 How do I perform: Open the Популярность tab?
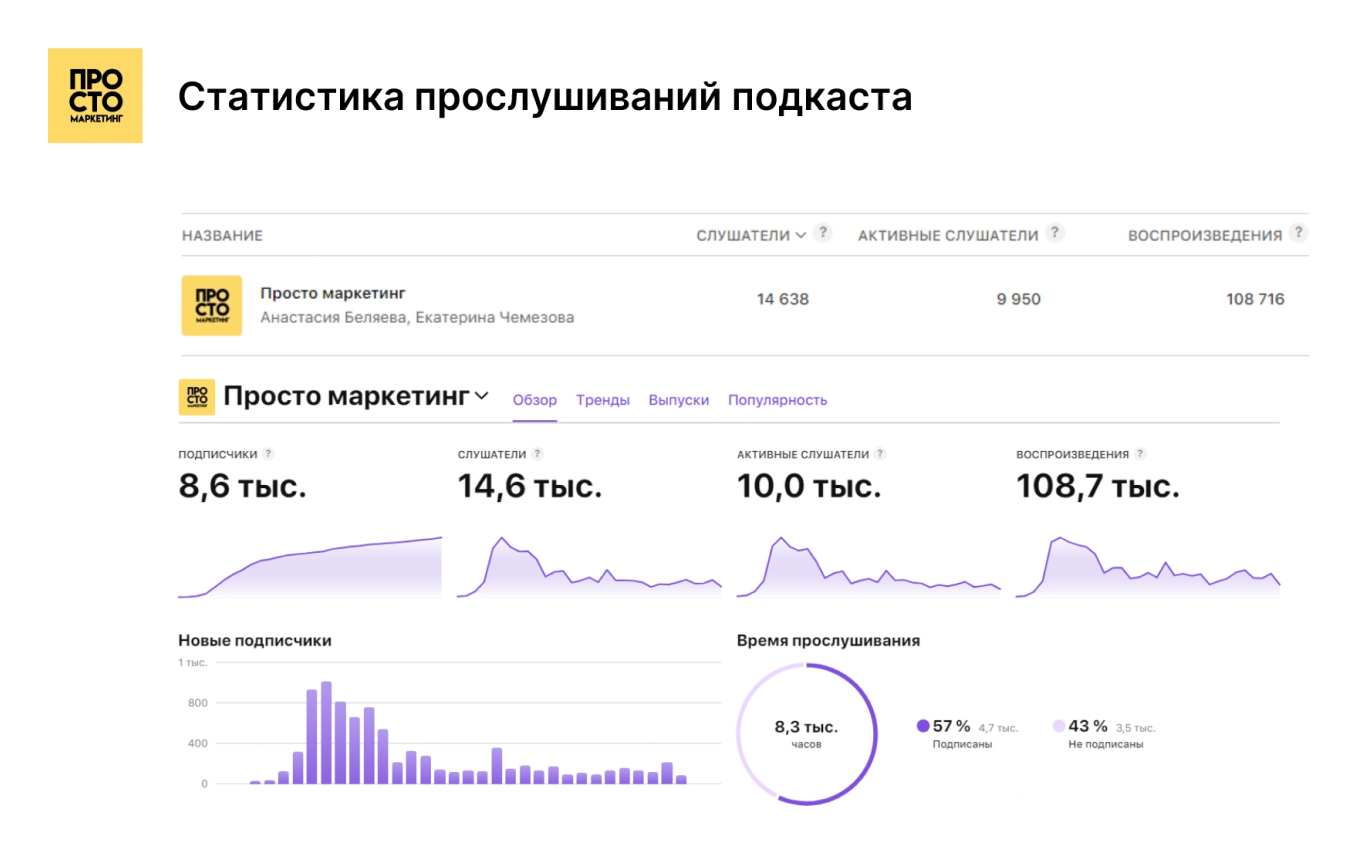[778, 400]
